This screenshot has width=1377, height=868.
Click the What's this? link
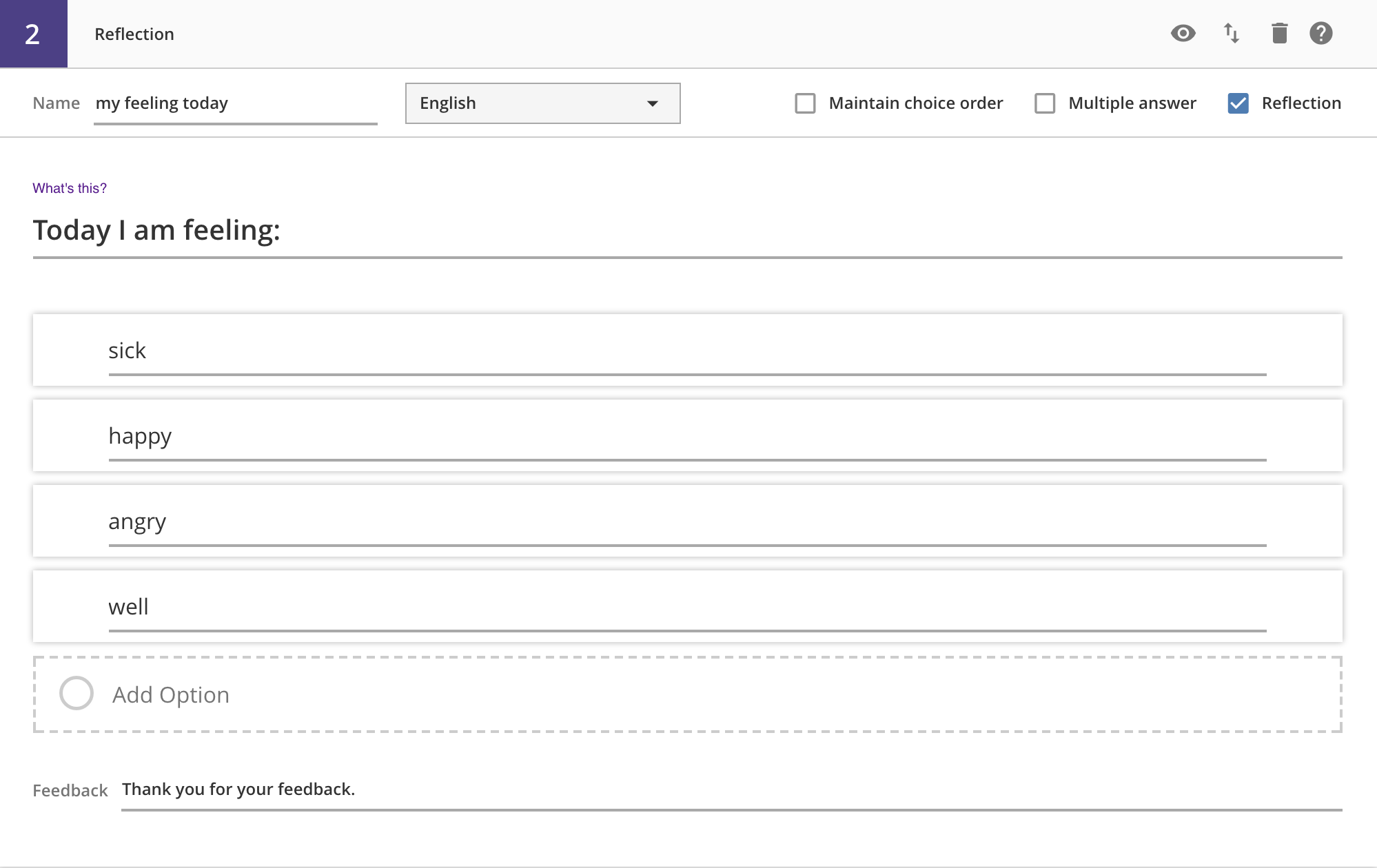(x=70, y=188)
